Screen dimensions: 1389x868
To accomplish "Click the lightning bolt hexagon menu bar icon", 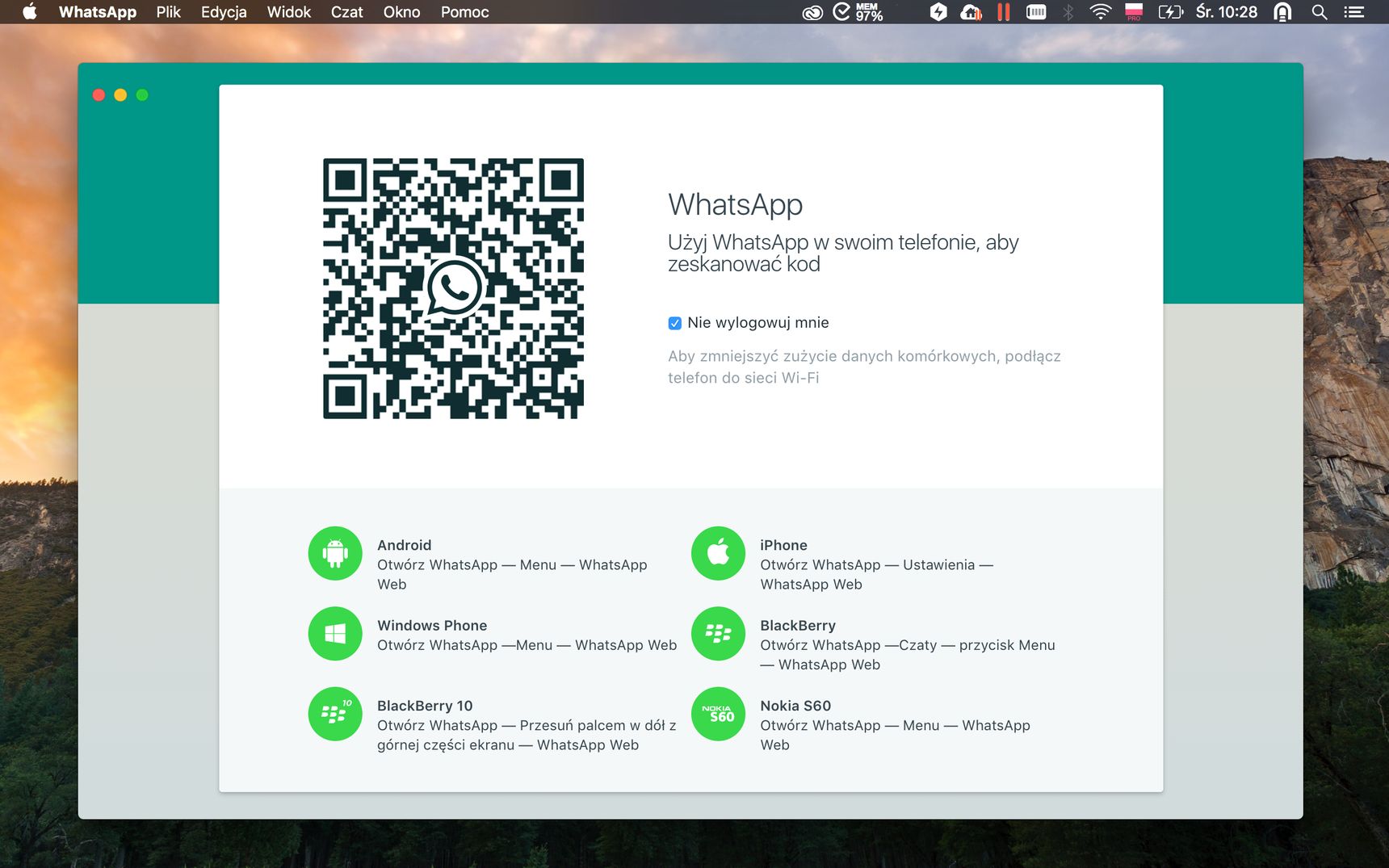I will pos(938,12).
